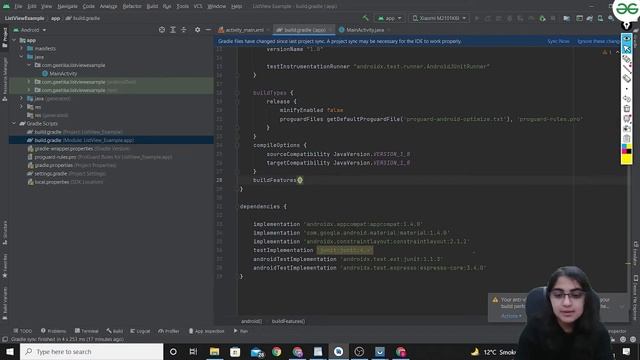
Task: Click Select Opened File target icon in Project panel
Action: click(162, 30)
